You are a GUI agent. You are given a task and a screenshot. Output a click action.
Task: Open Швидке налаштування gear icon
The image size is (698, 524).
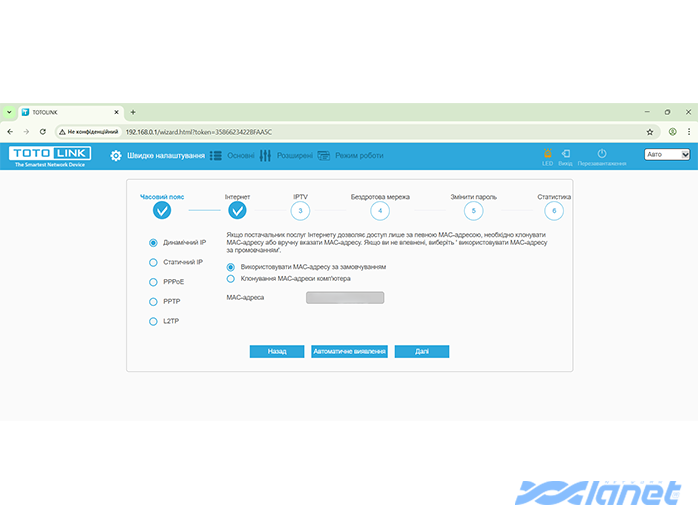[x=116, y=156]
